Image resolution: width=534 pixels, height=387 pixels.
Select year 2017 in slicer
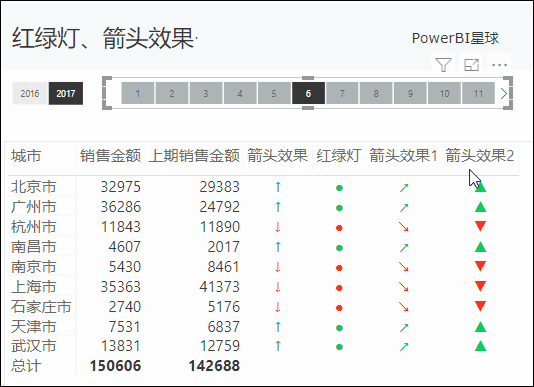pos(66,93)
